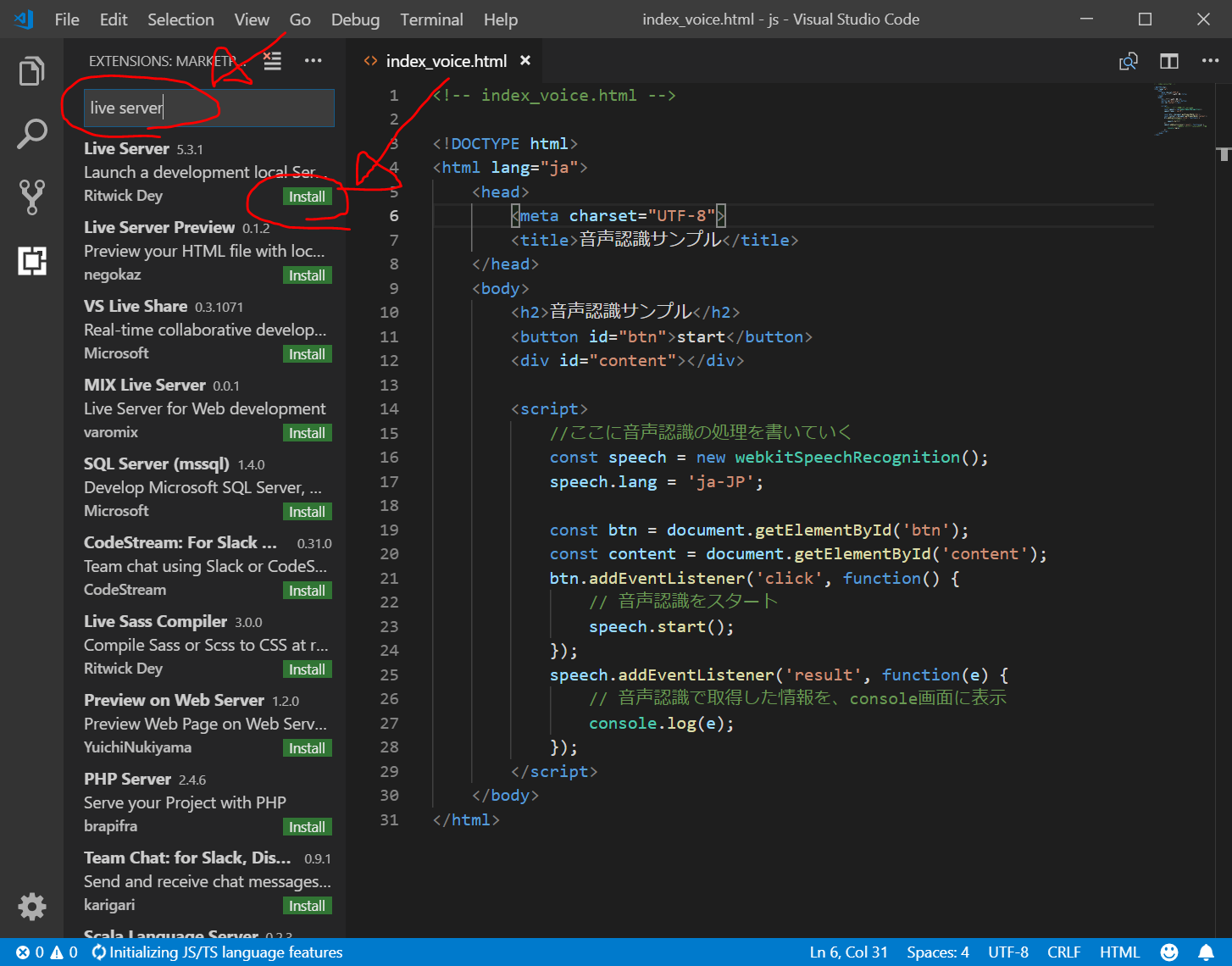
Task: Change the HTML language mode
Action: click(x=1118, y=952)
